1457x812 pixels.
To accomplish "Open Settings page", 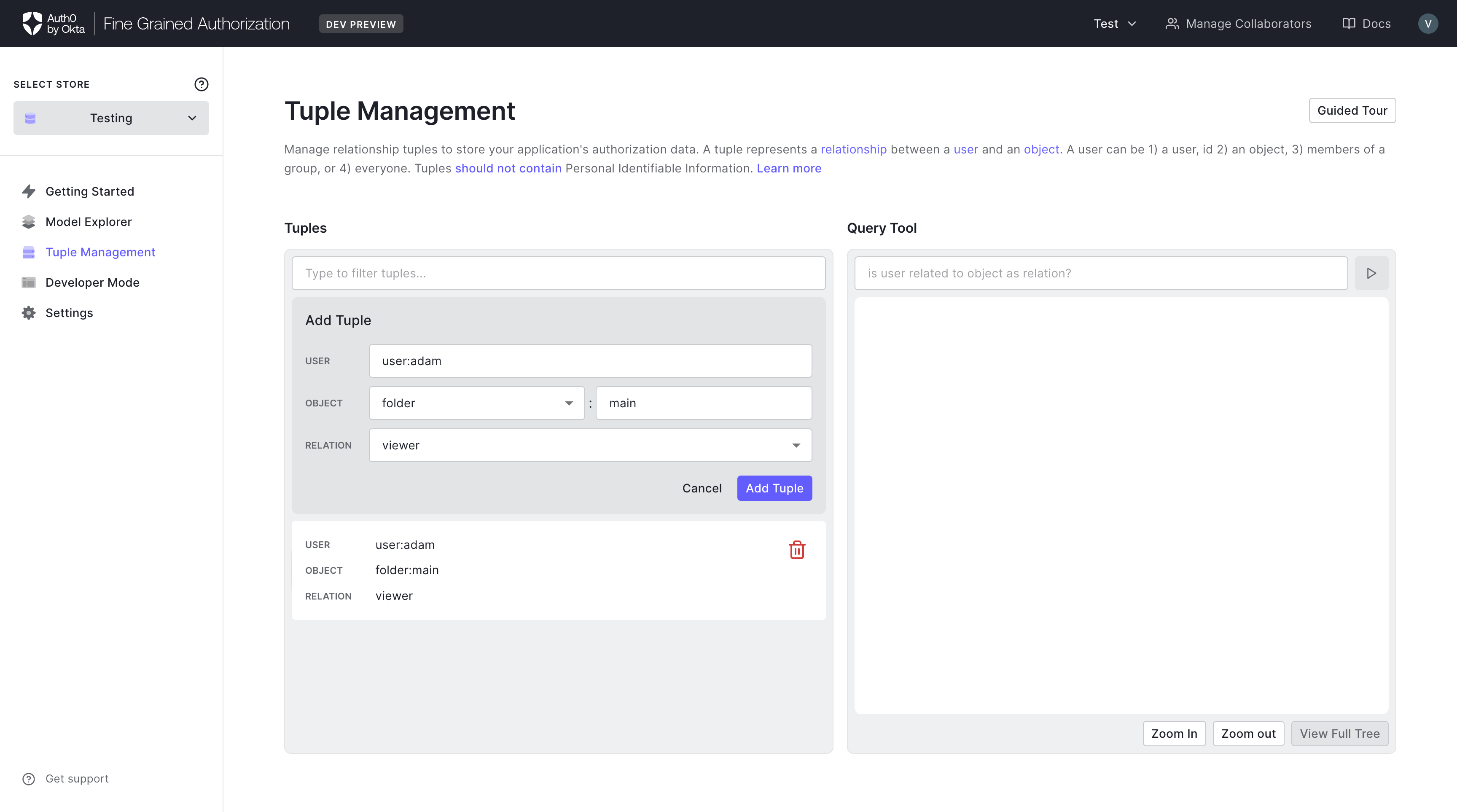I will (x=70, y=313).
